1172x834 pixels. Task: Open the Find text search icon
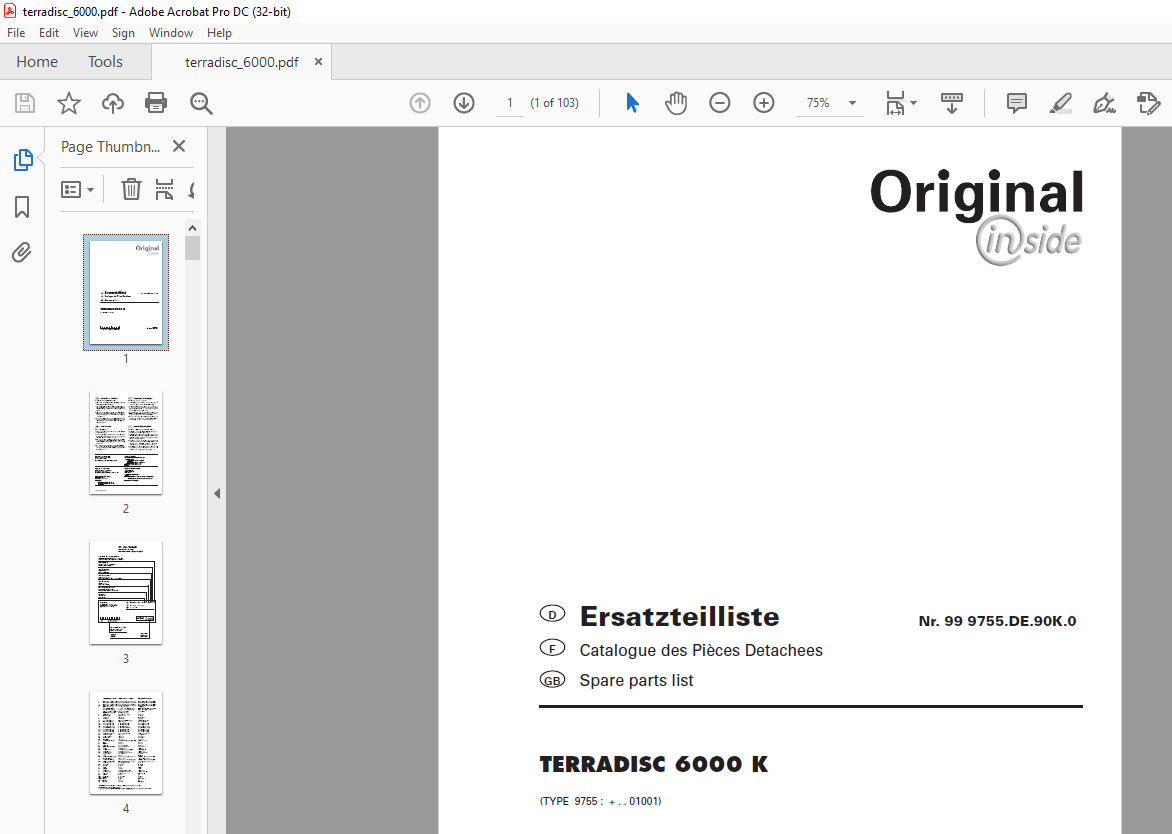click(201, 103)
